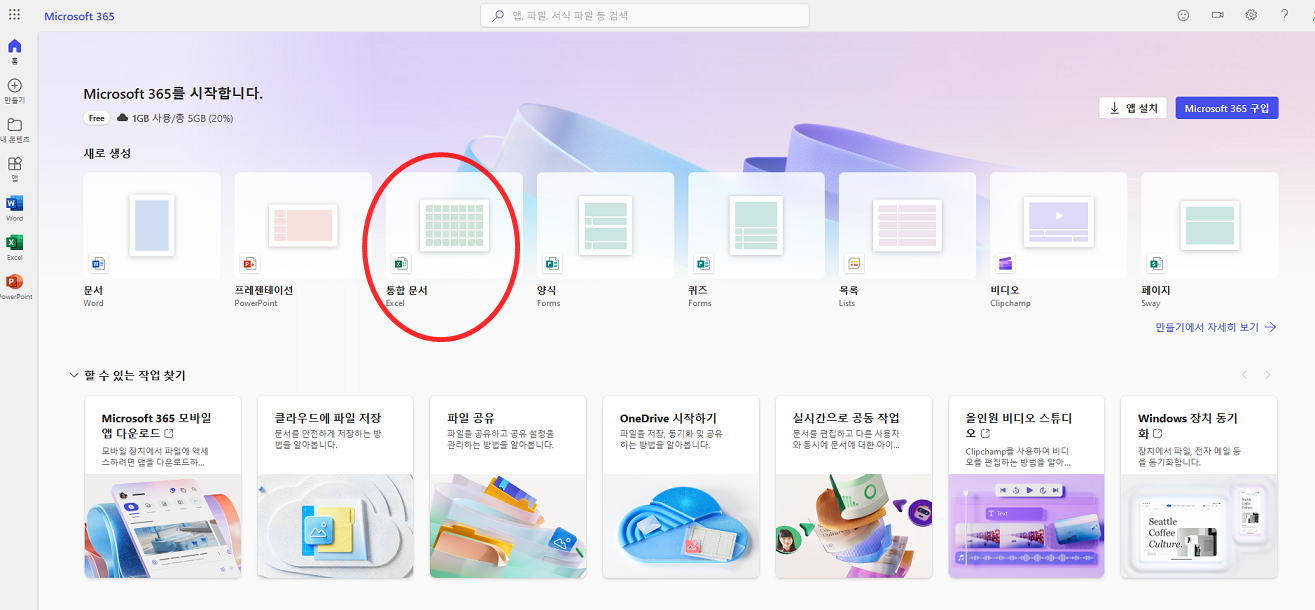
Task: Open 만들기에서 자세히 보기 link
Action: [1216, 327]
